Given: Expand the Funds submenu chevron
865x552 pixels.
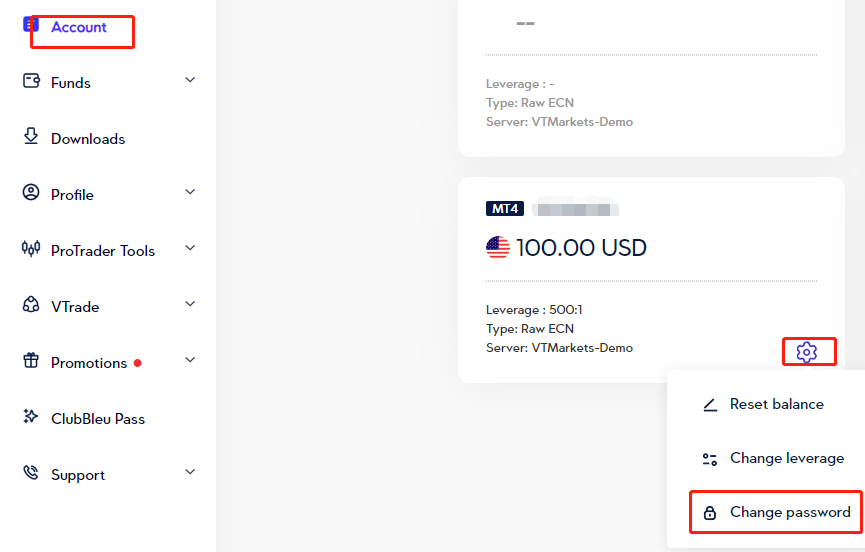Looking at the screenshot, I should pos(190,80).
